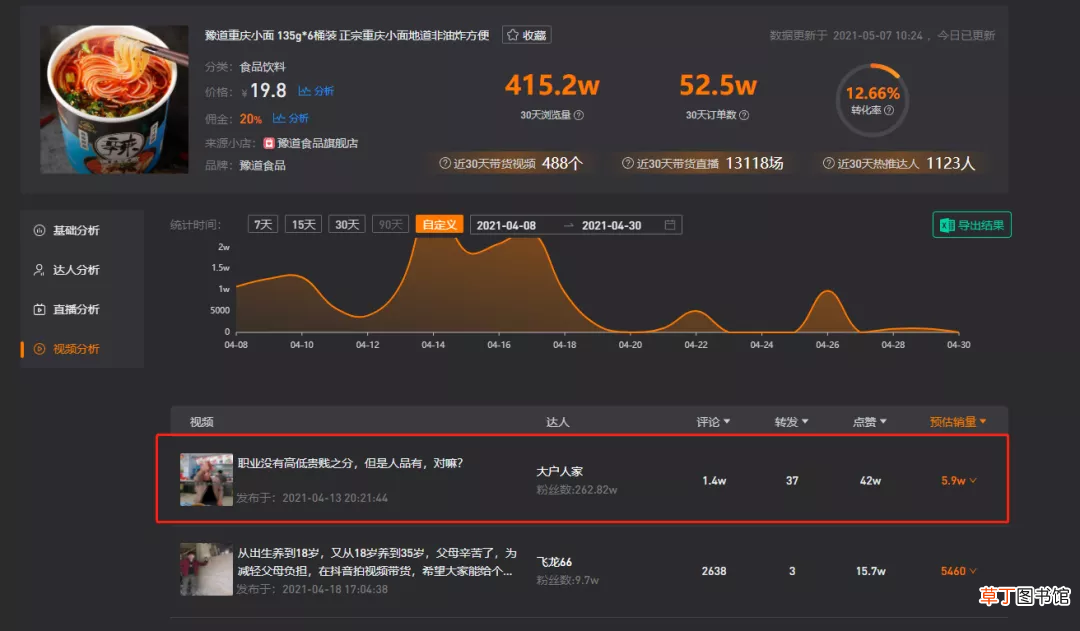Expand 5.9w sales chevron in first row
The height and width of the screenshot is (631, 1080).
pyautogui.click(x=973, y=481)
